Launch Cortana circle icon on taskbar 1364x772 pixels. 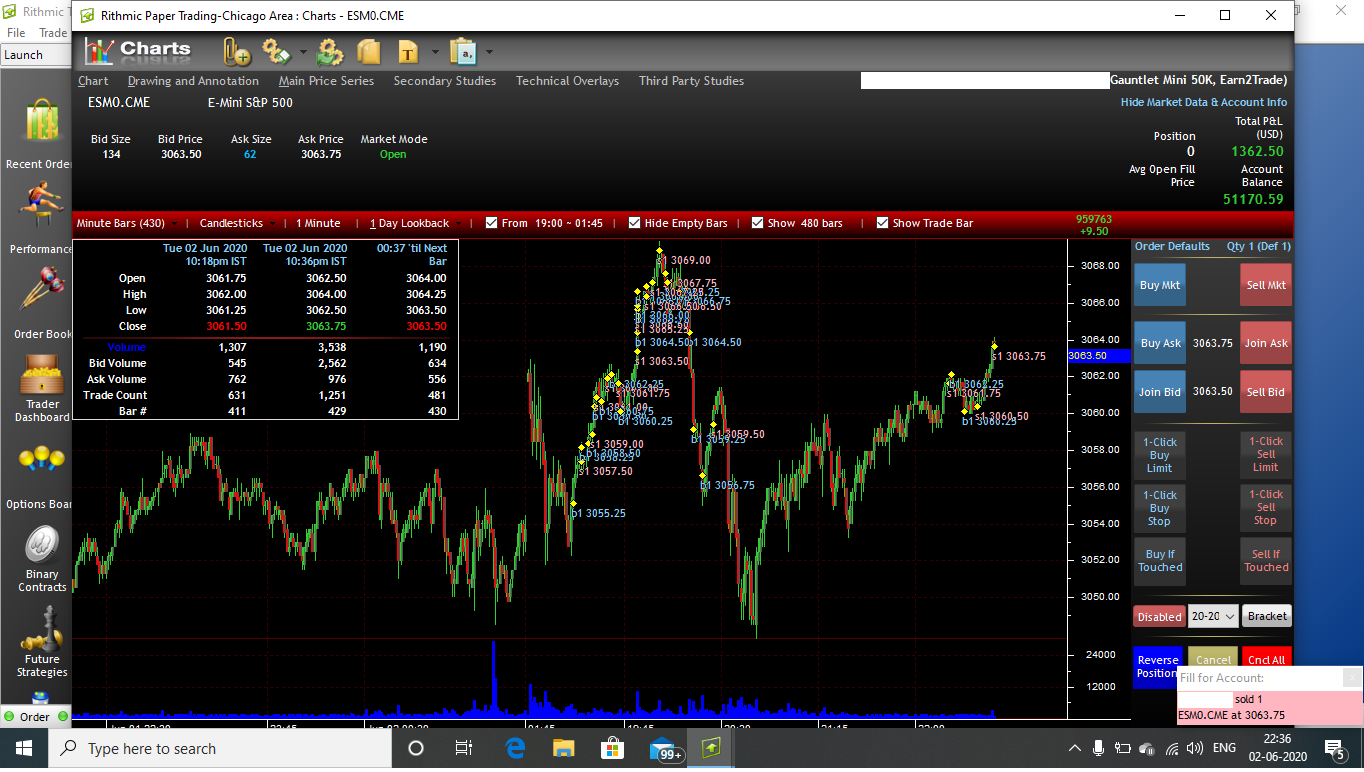click(x=416, y=748)
